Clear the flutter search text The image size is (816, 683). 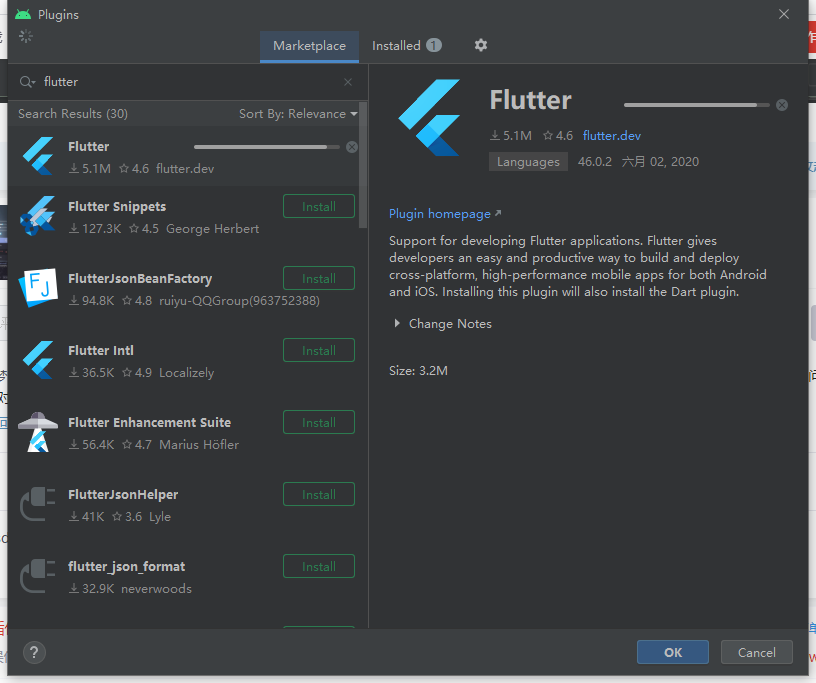point(348,82)
